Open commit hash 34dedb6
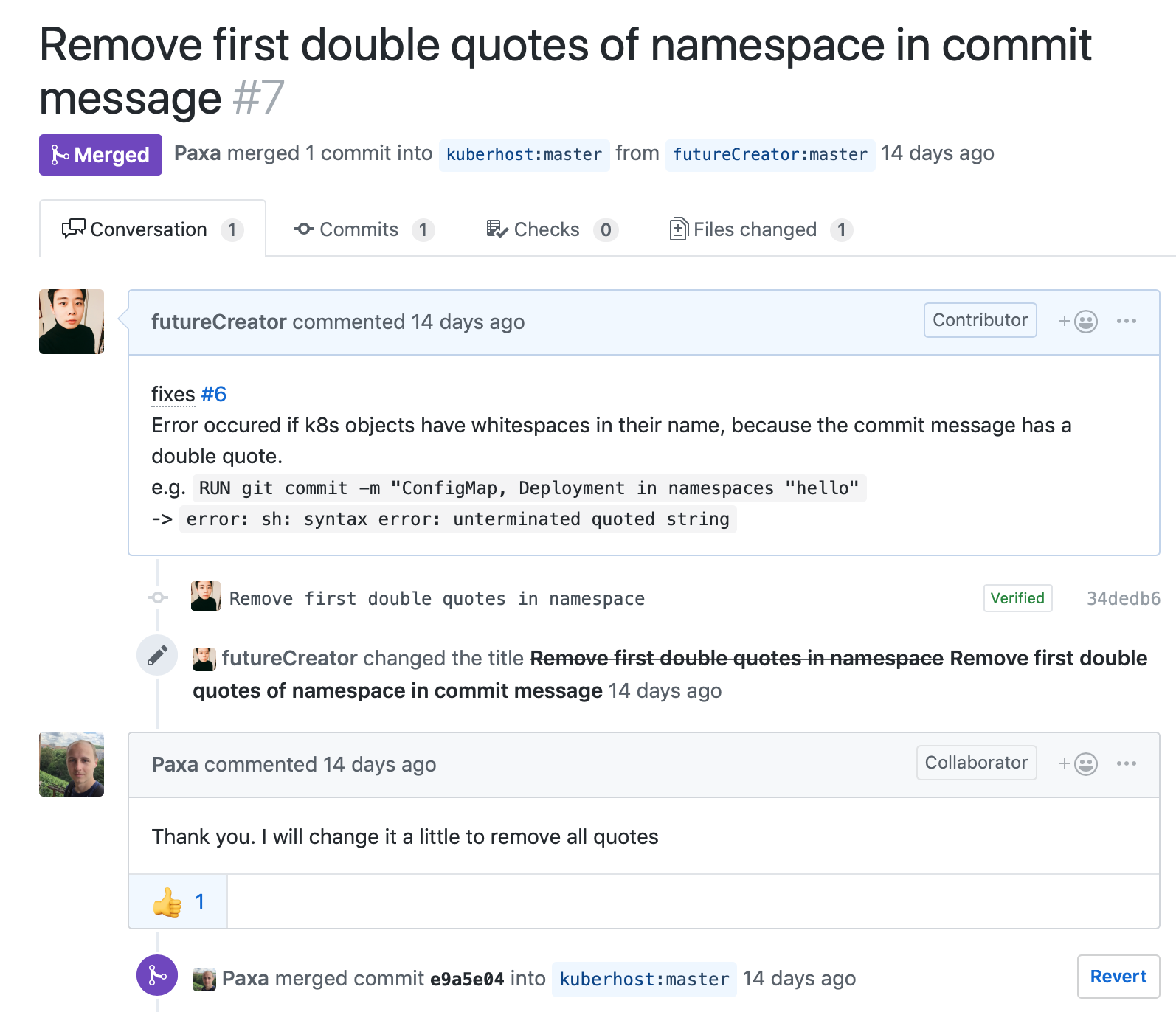Viewport: 1176px width, 1012px height. [x=1123, y=599]
